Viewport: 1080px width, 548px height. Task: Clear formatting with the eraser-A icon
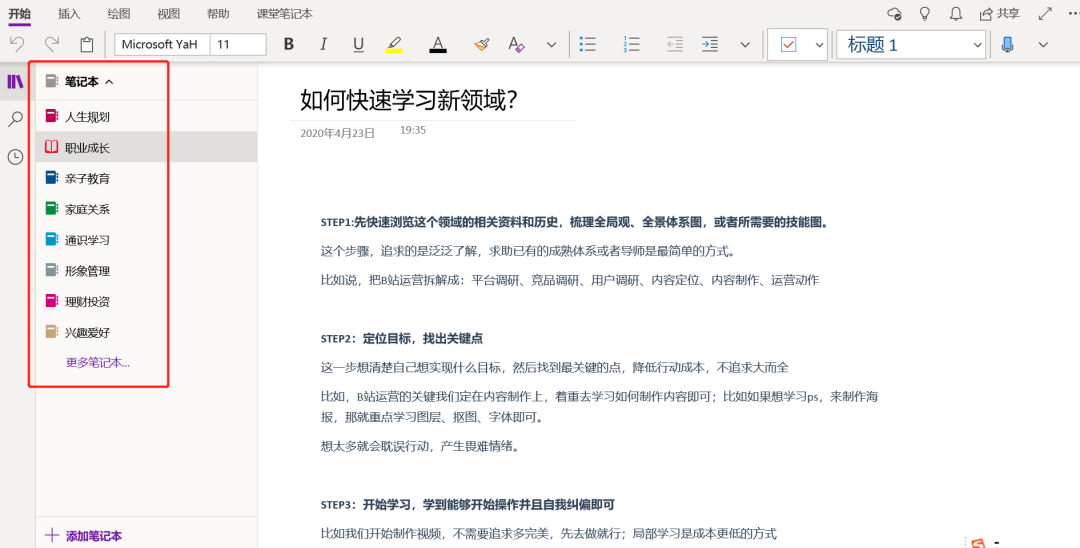[516, 45]
